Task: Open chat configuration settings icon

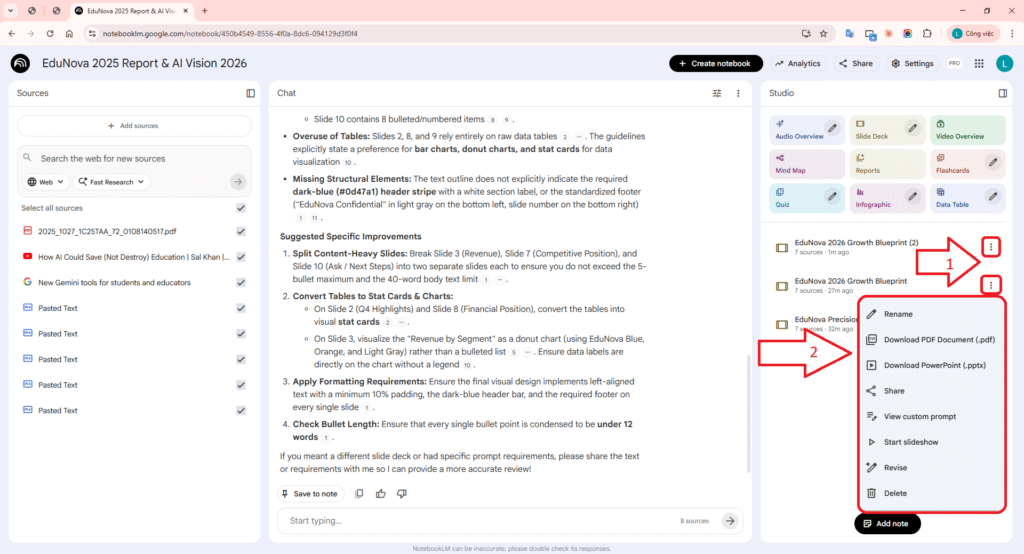Action: coord(716,93)
